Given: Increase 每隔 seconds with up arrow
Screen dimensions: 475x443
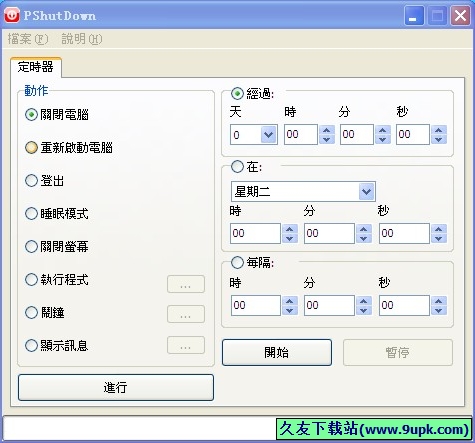Looking at the screenshot, I should [x=439, y=301].
